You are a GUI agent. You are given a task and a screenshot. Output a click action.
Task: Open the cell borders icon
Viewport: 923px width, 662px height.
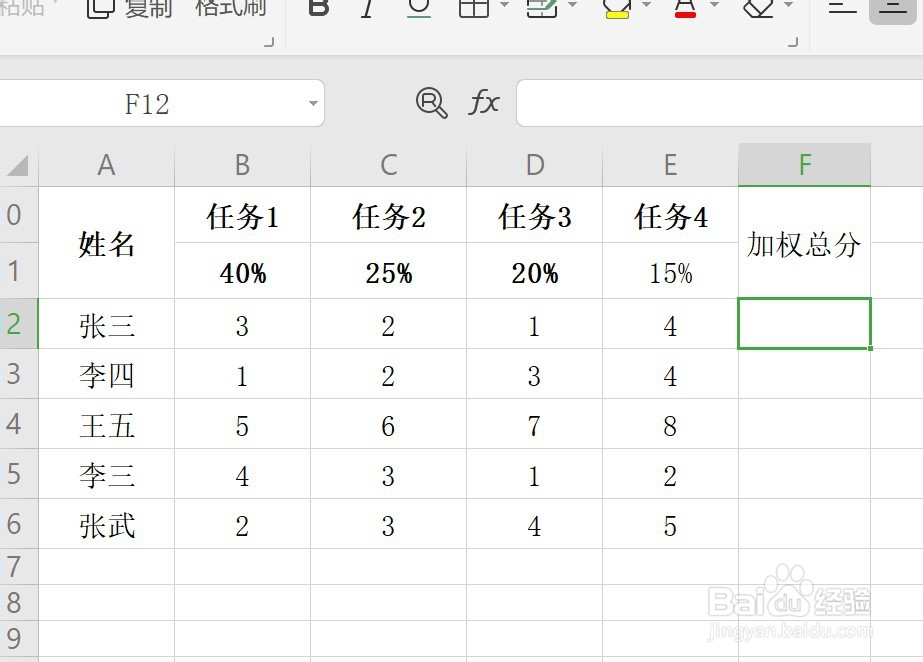(472, 8)
